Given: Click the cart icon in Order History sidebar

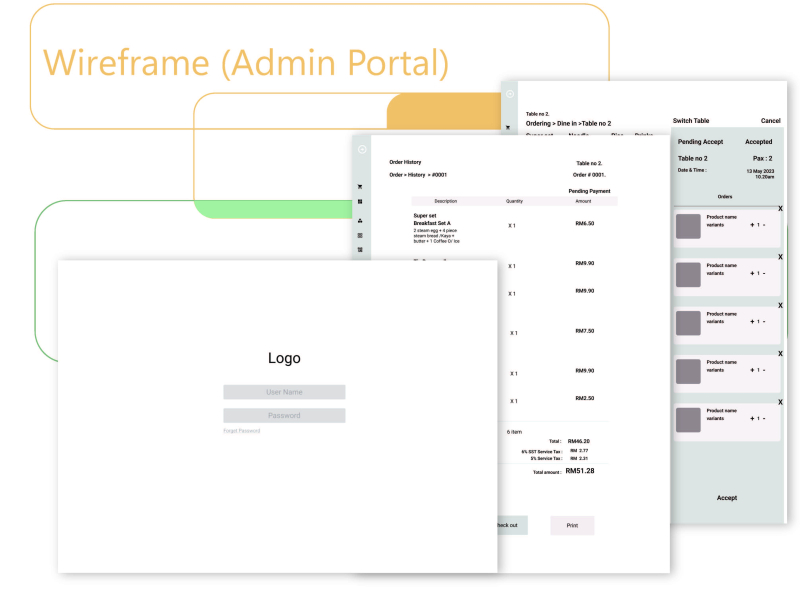Looking at the screenshot, I should pos(360,187).
